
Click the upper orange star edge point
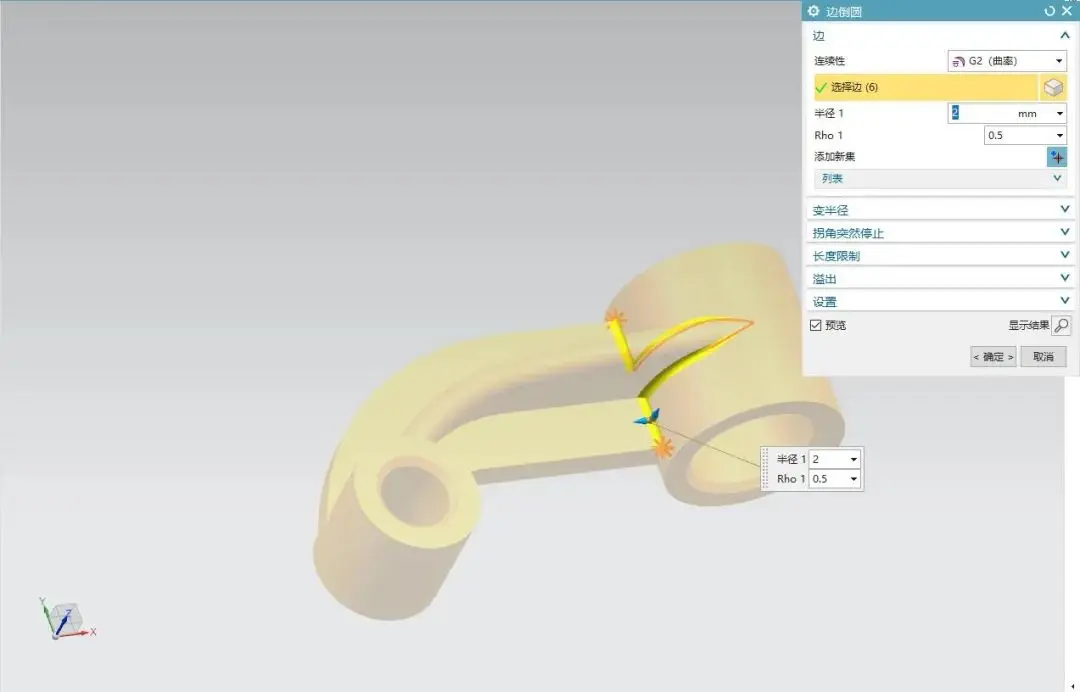click(615, 318)
